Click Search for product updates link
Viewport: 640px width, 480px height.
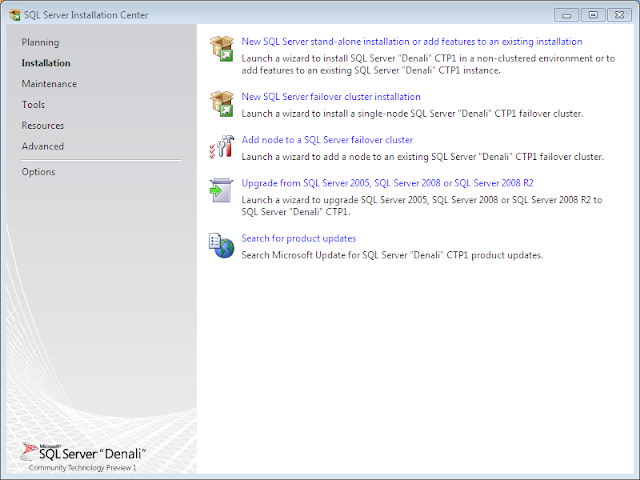click(x=299, y=238)
